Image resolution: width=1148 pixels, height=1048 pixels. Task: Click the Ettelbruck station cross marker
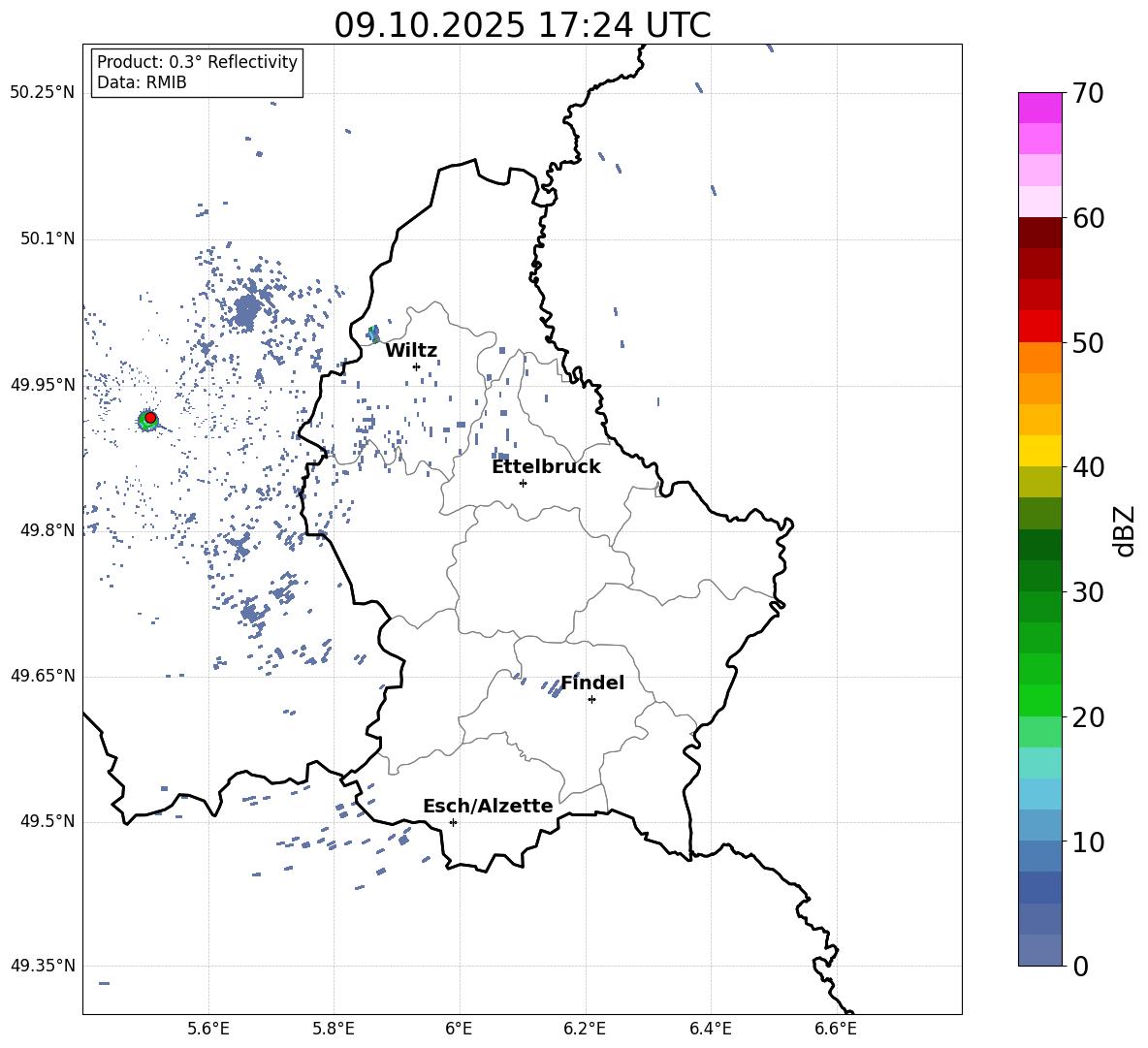(523, 483)
